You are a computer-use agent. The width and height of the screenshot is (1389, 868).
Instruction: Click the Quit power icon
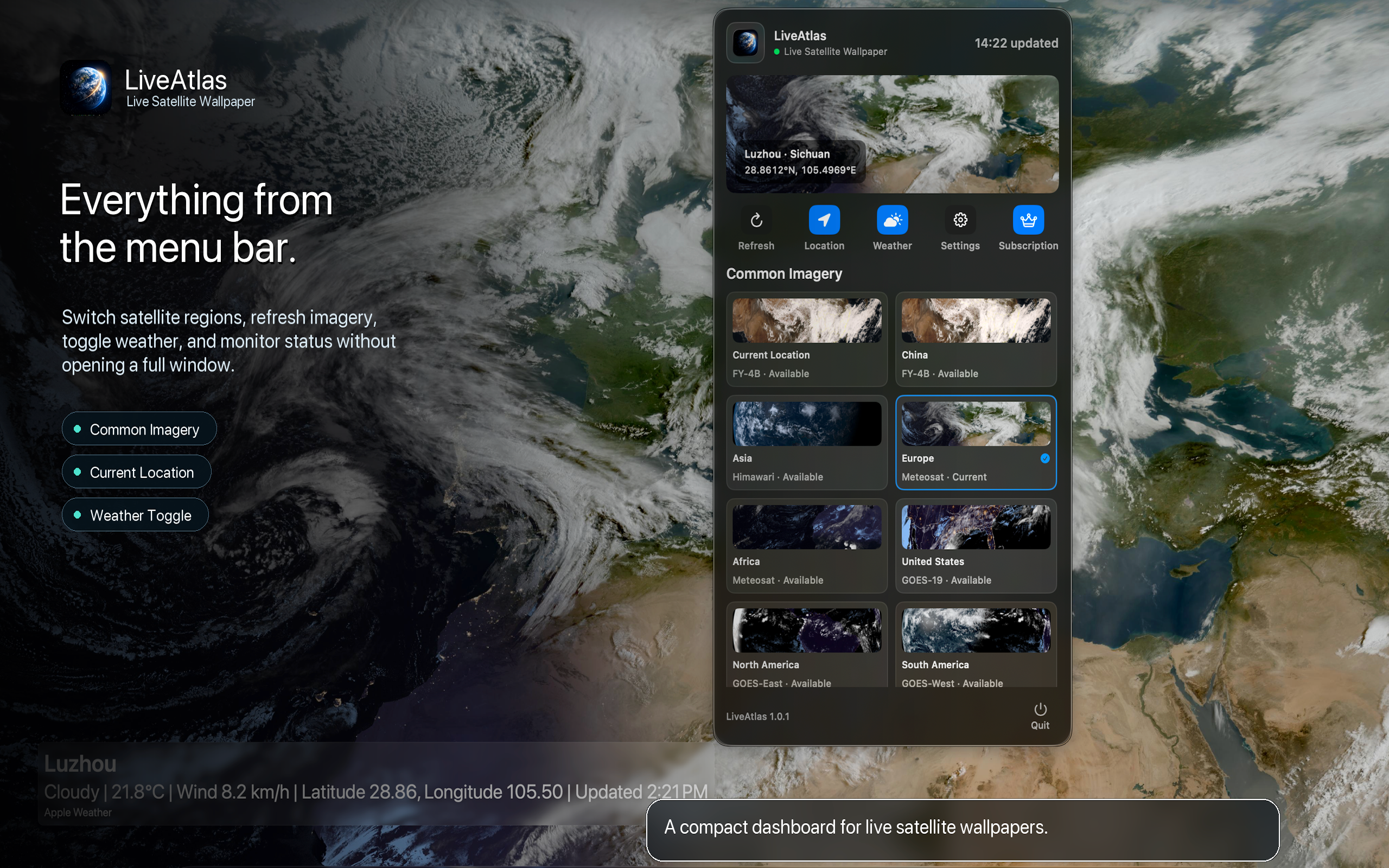(x=1040, y=710)
